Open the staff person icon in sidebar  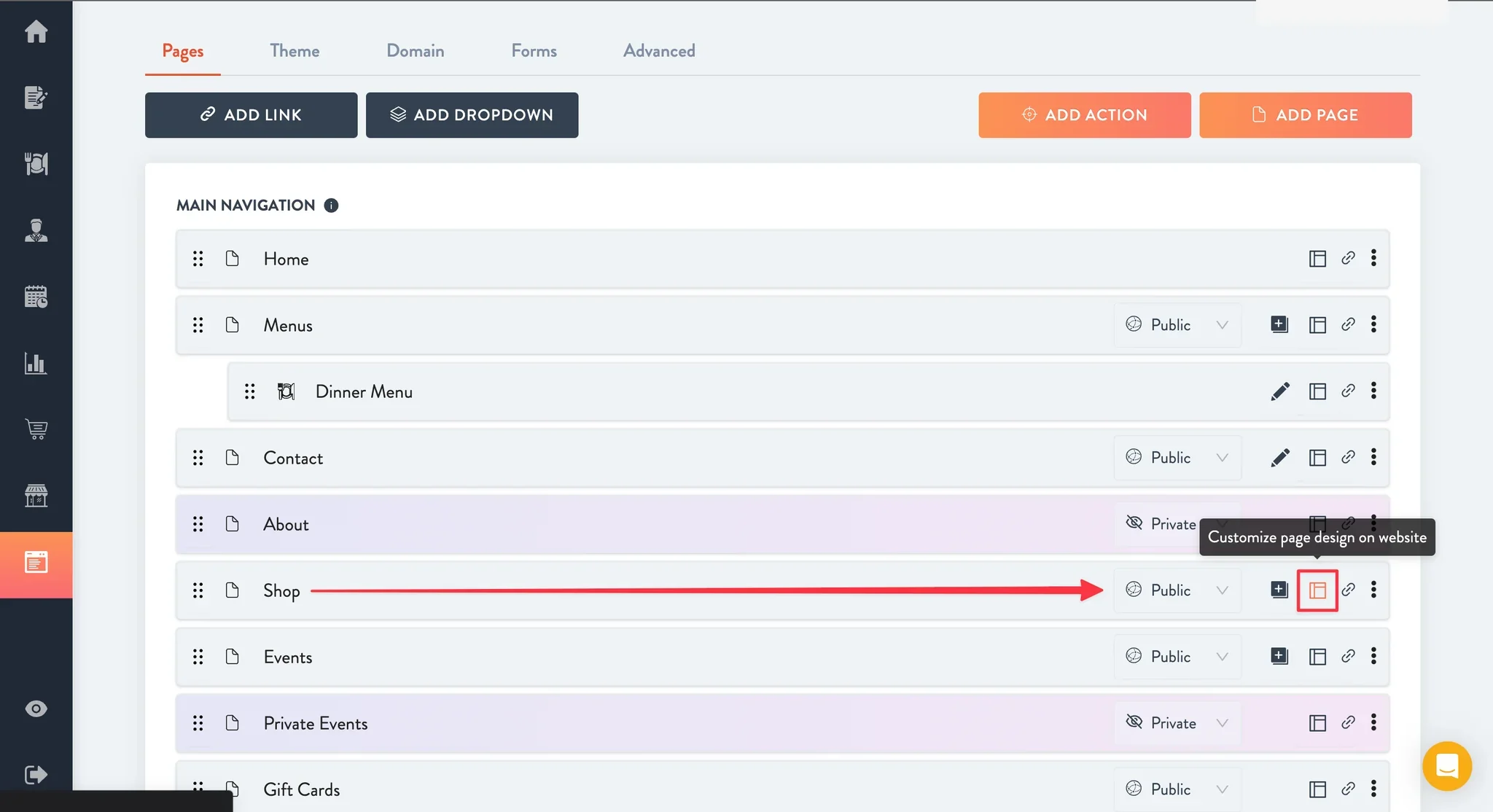(36, 230)
